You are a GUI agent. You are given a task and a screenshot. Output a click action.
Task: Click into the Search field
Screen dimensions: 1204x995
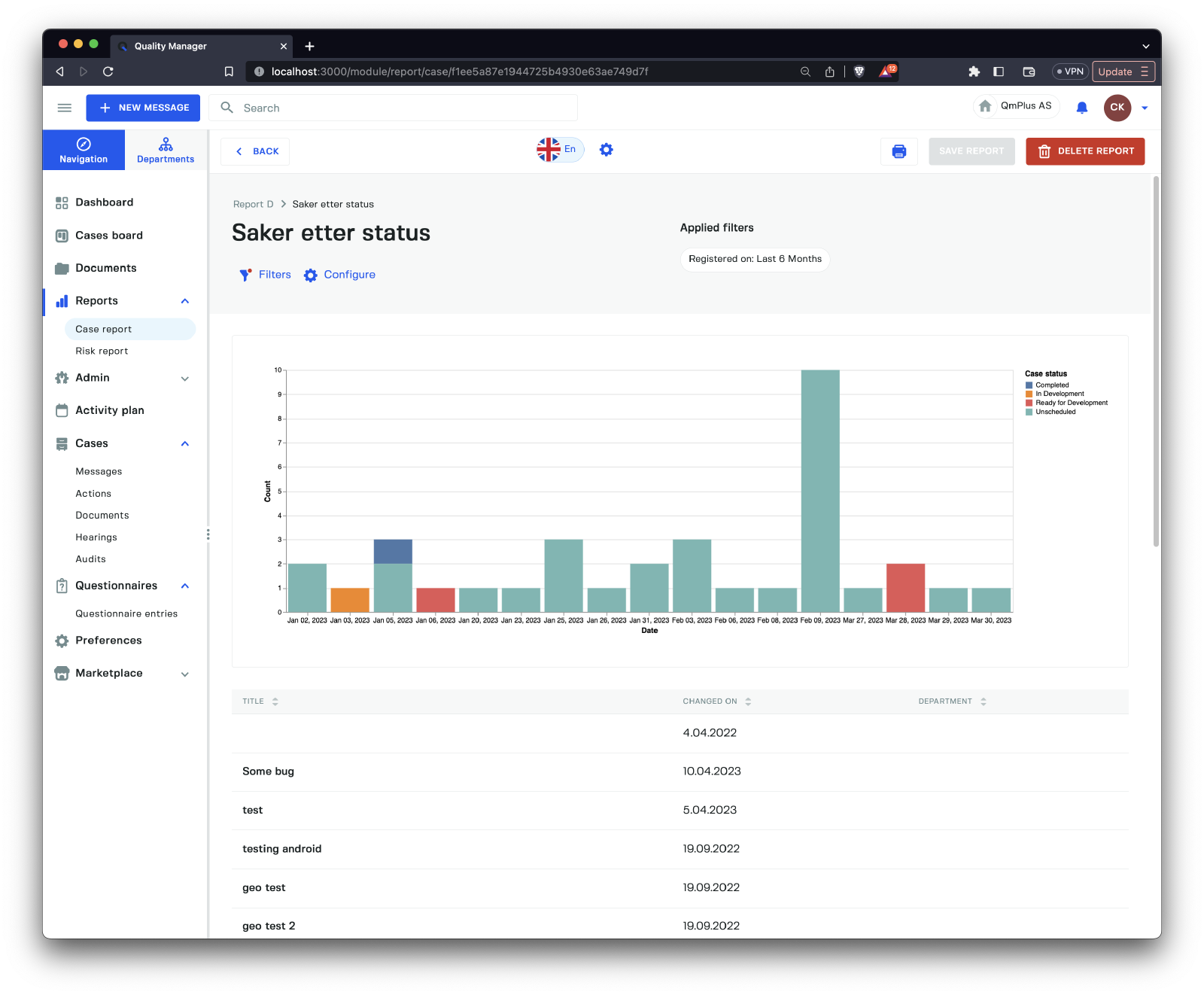coord(406,108)
